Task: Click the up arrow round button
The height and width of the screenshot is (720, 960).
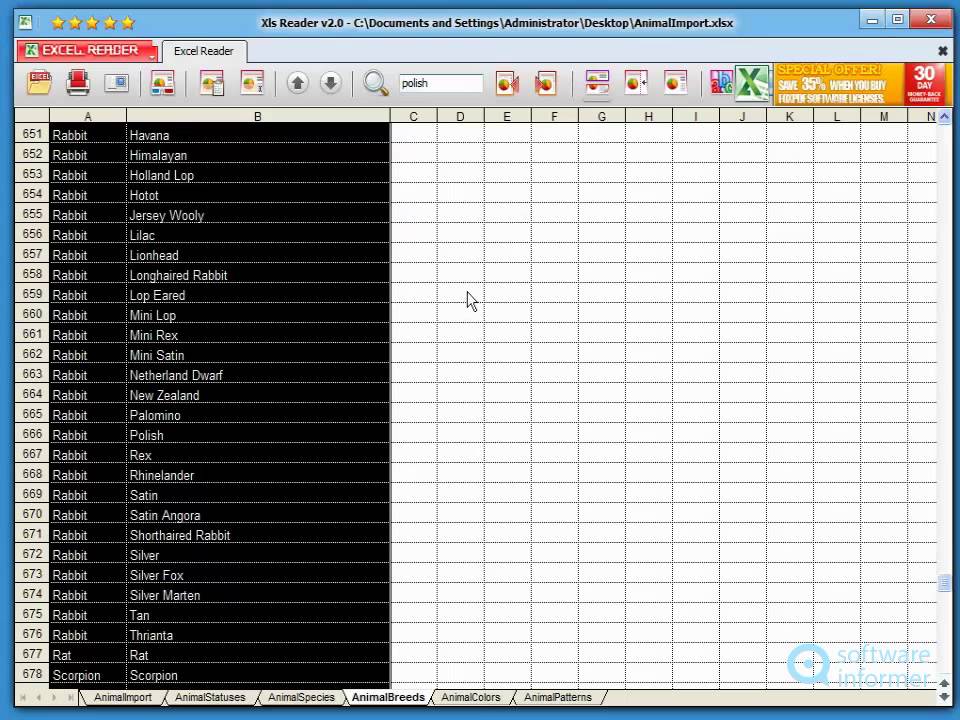Action: tap(298, 83)
